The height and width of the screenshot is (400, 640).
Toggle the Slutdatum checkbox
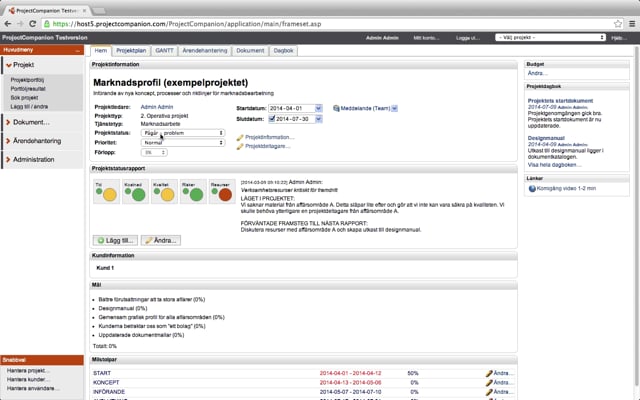272,119
